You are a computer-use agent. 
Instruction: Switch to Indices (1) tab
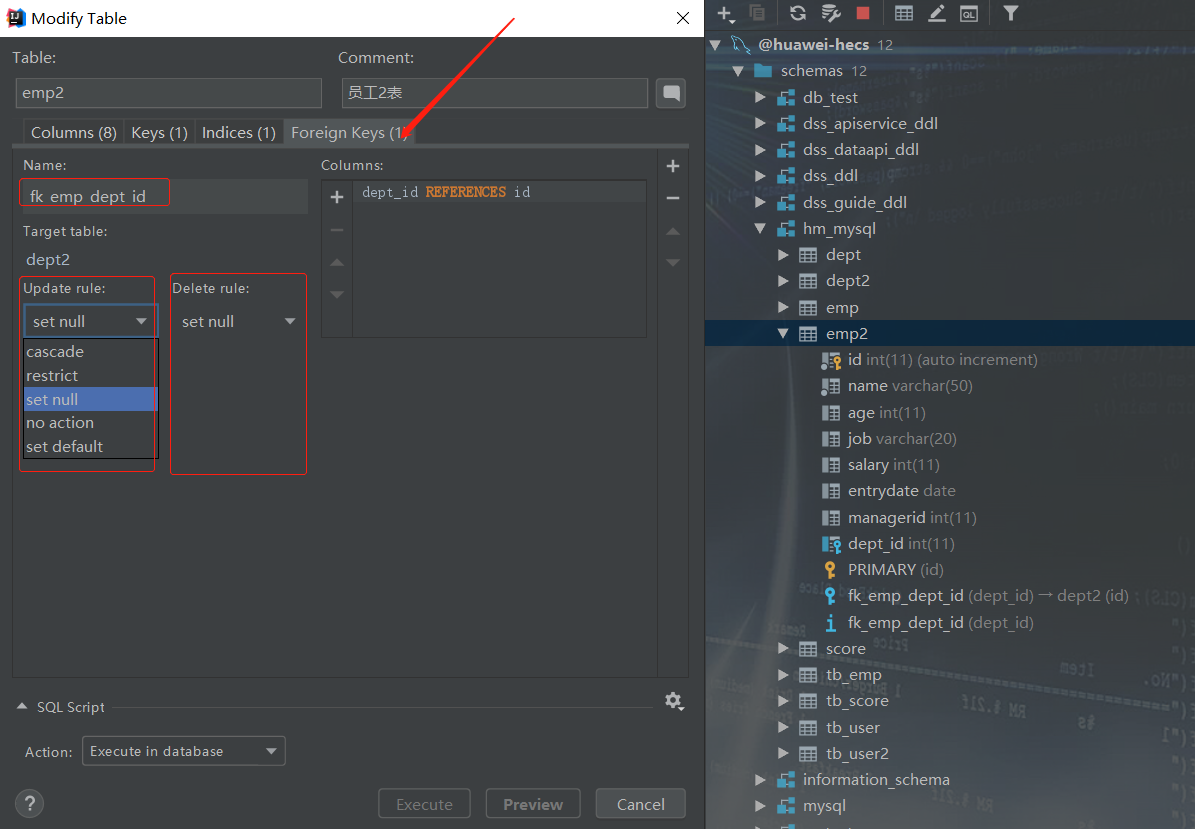click(239, 133)
